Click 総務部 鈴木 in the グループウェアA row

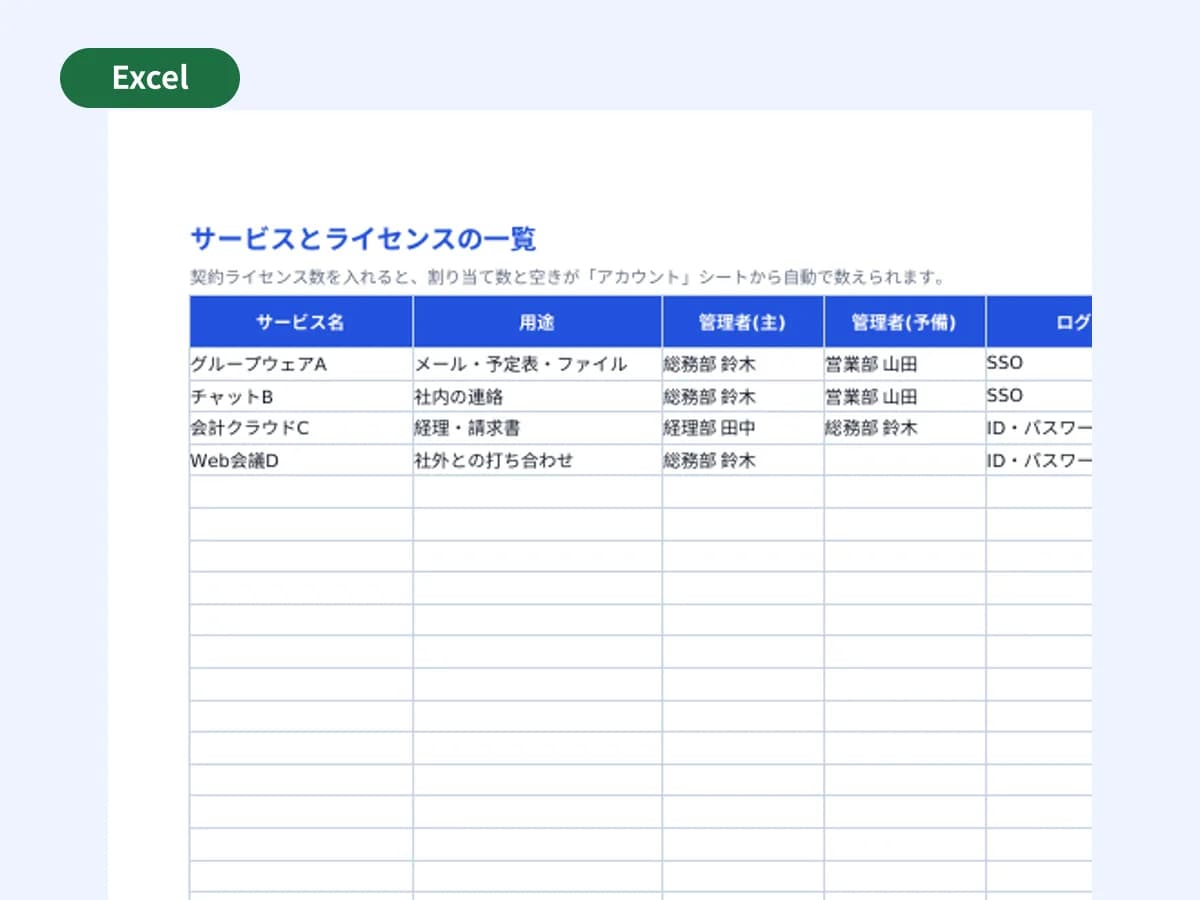(743, 364)
